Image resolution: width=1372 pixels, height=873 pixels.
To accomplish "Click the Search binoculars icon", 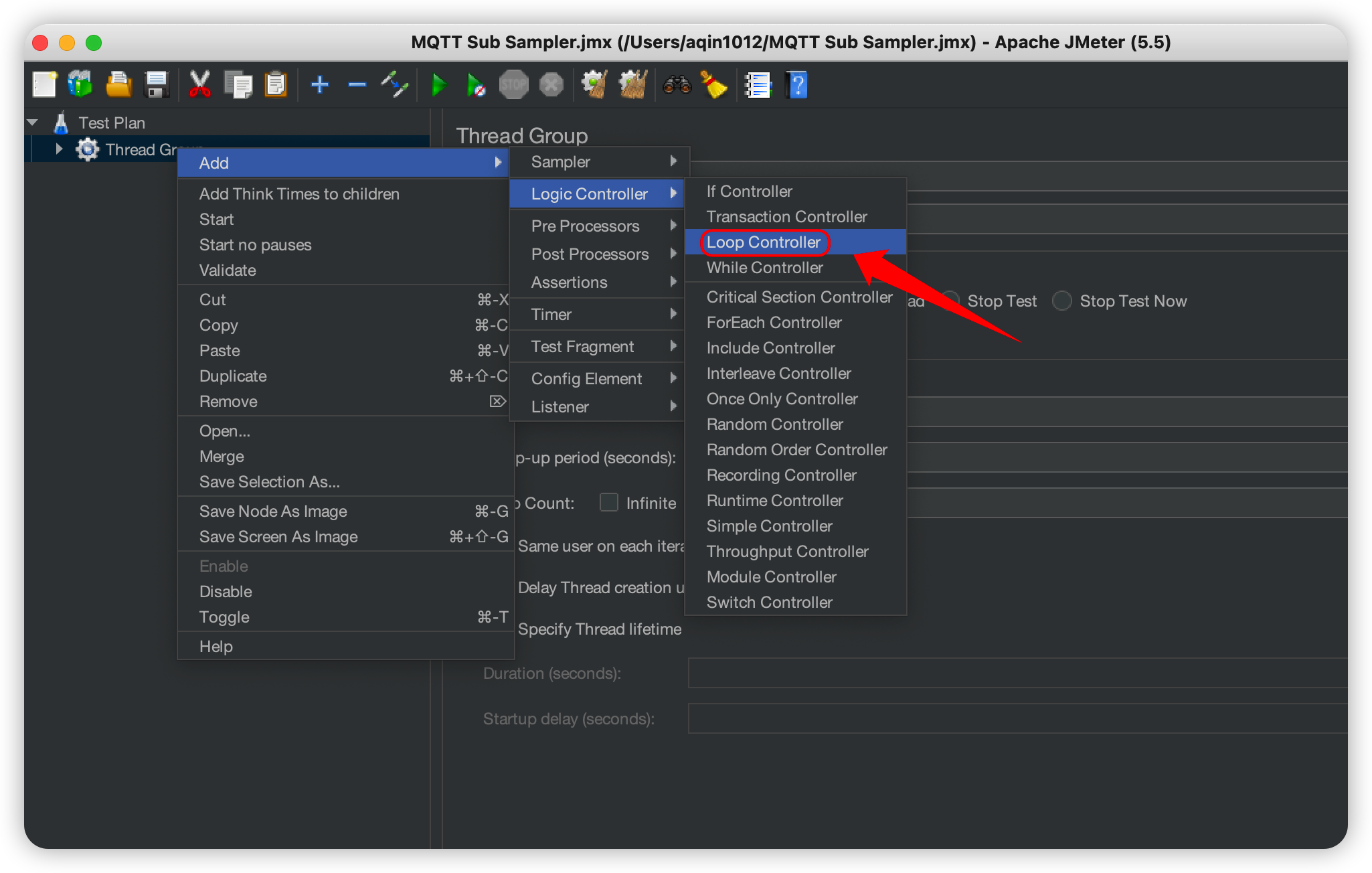I will point(677,85).
